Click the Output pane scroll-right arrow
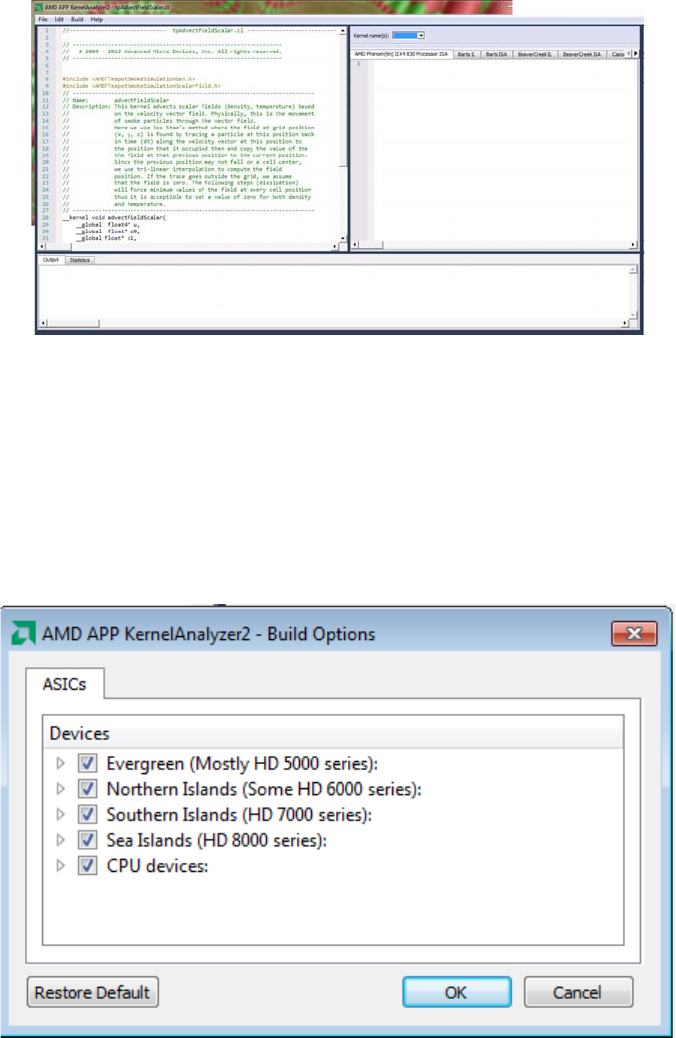This screenshot has height=1038, width=676. coord(625,323)
